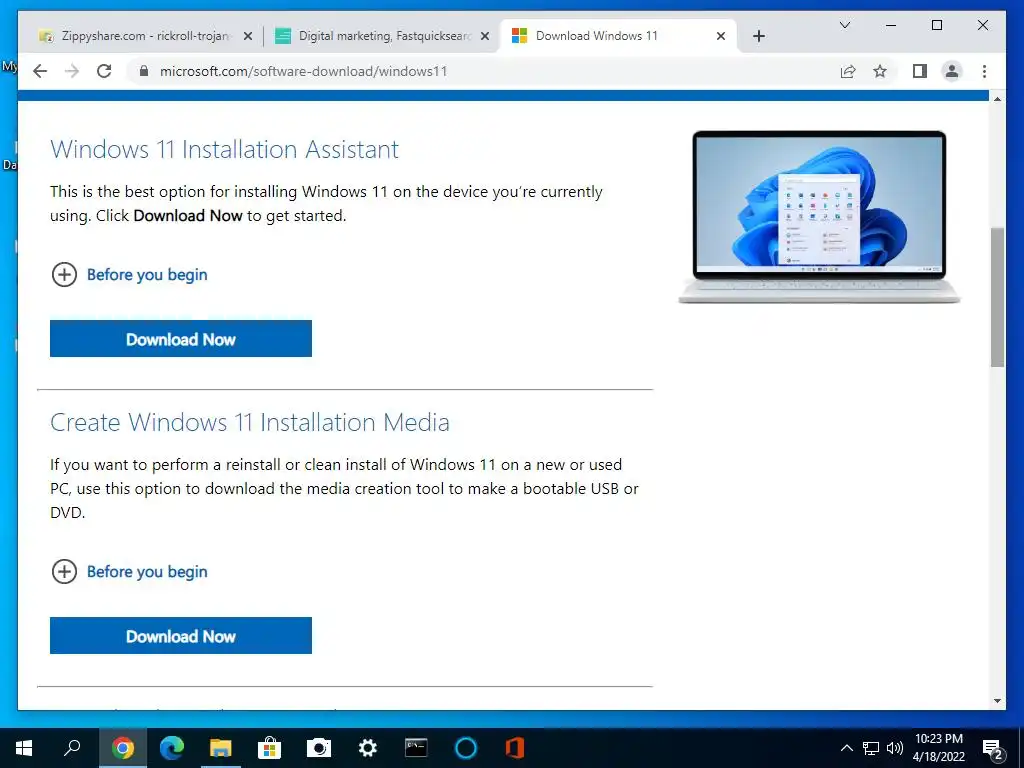Viewport: 1024px width, 768px height.
Task: Bookmark this page with the star icon
Action: tap(880, 71)
